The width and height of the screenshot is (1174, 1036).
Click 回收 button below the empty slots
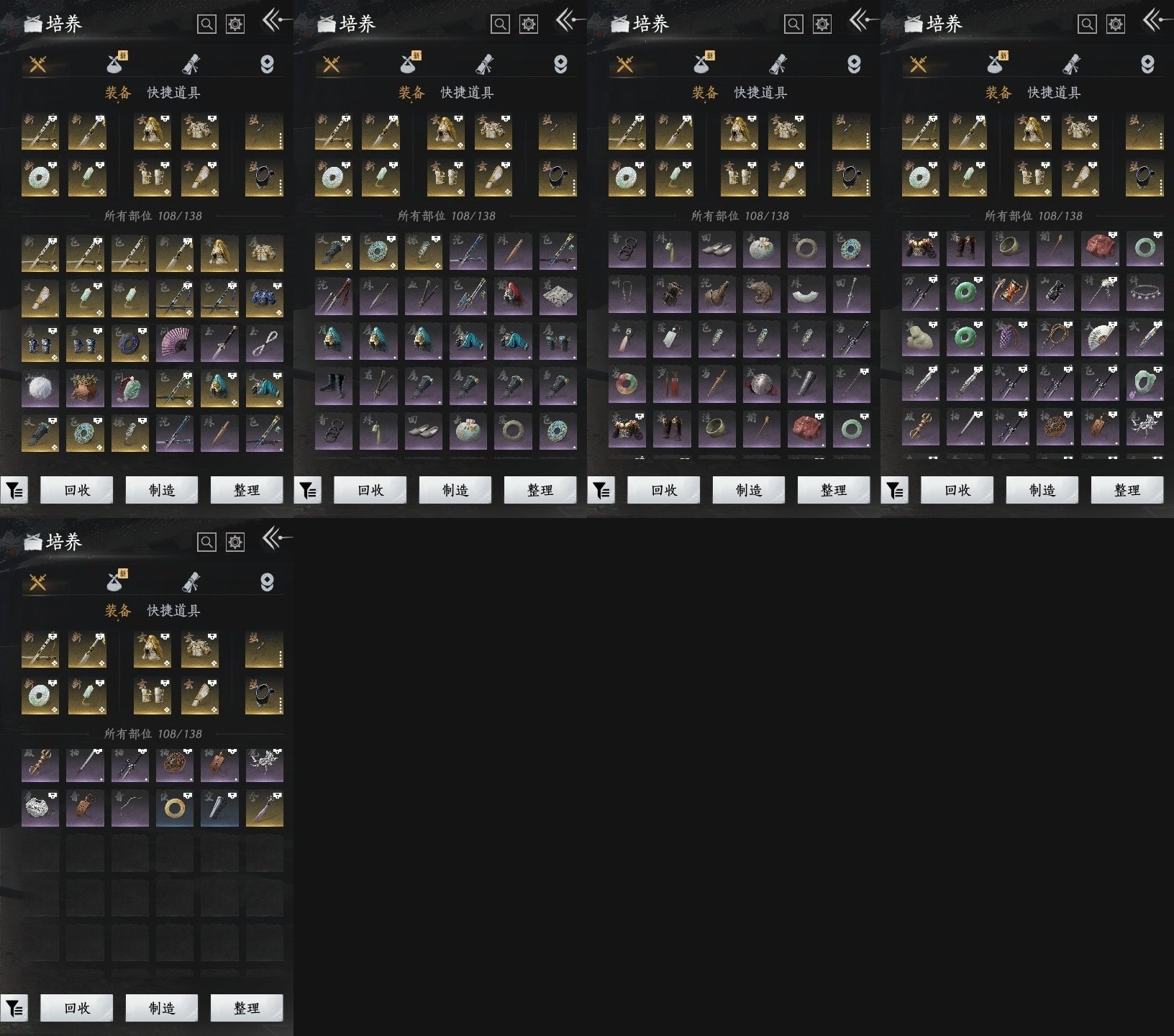tap(77, 1008)
